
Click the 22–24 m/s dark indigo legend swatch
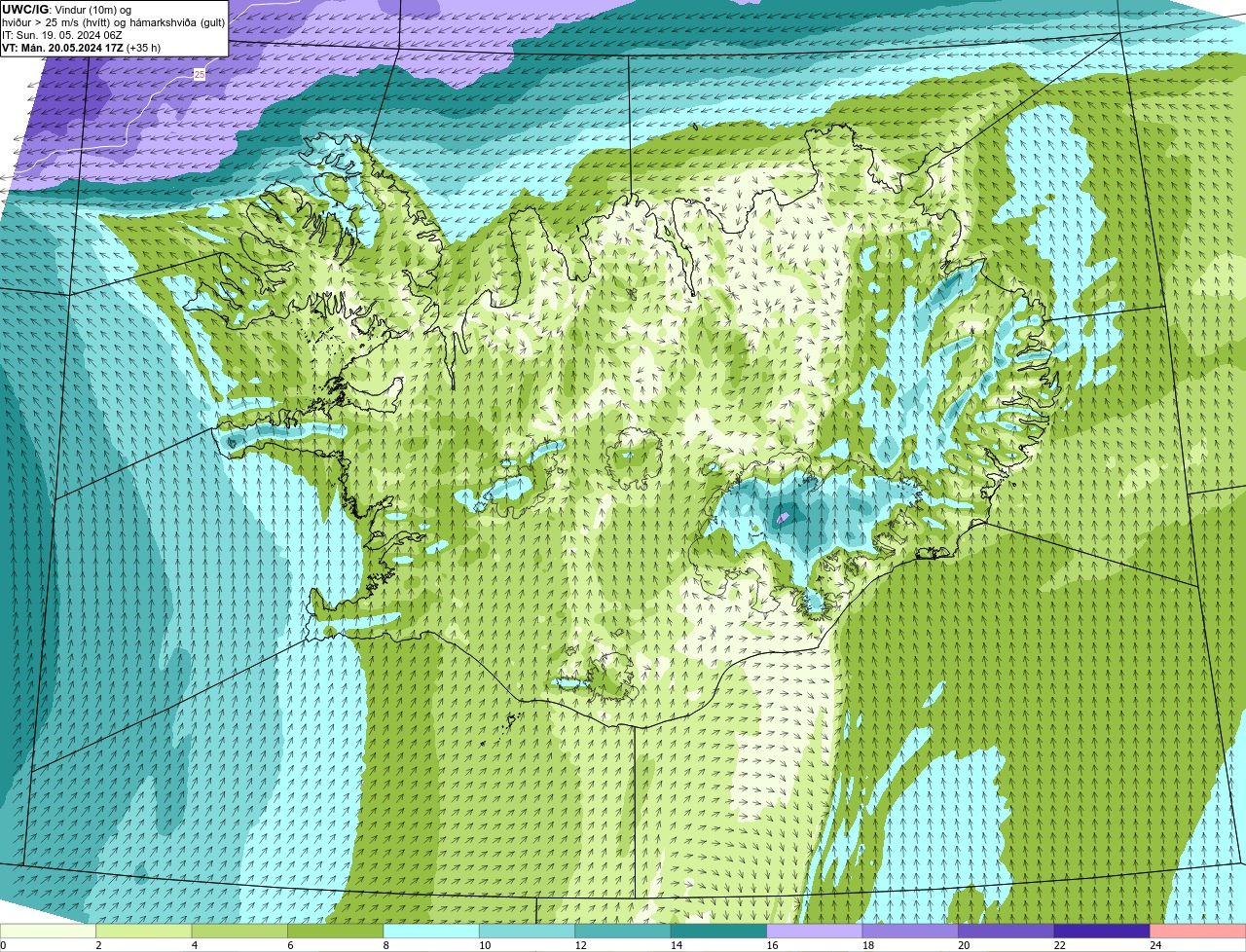(x=1102, y=931)
